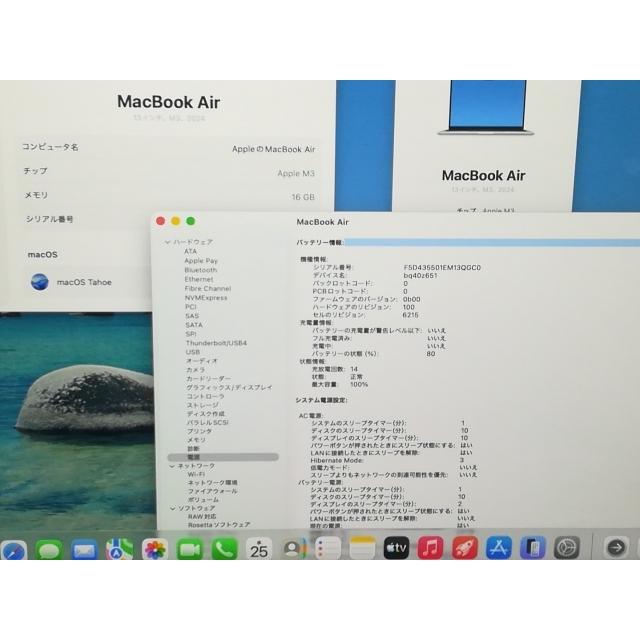Open Notes app in the Dock
640x640 pixels.
tap(362, 549)
